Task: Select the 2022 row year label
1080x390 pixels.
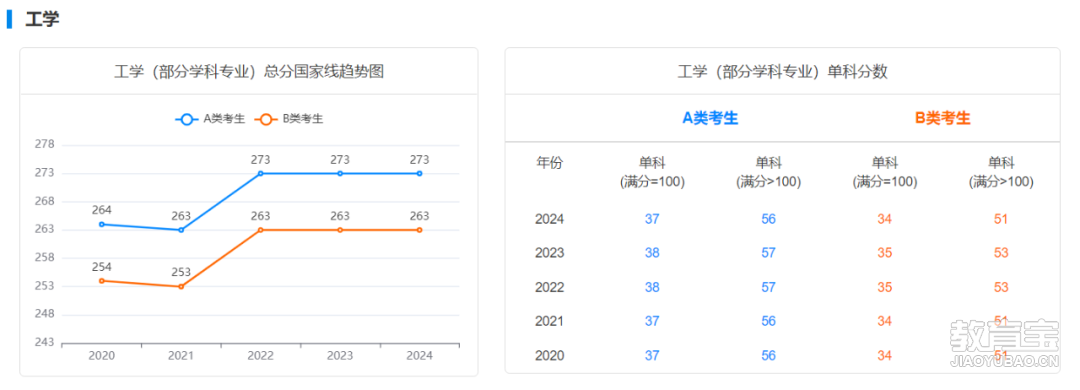Action: tap(549, 287)
